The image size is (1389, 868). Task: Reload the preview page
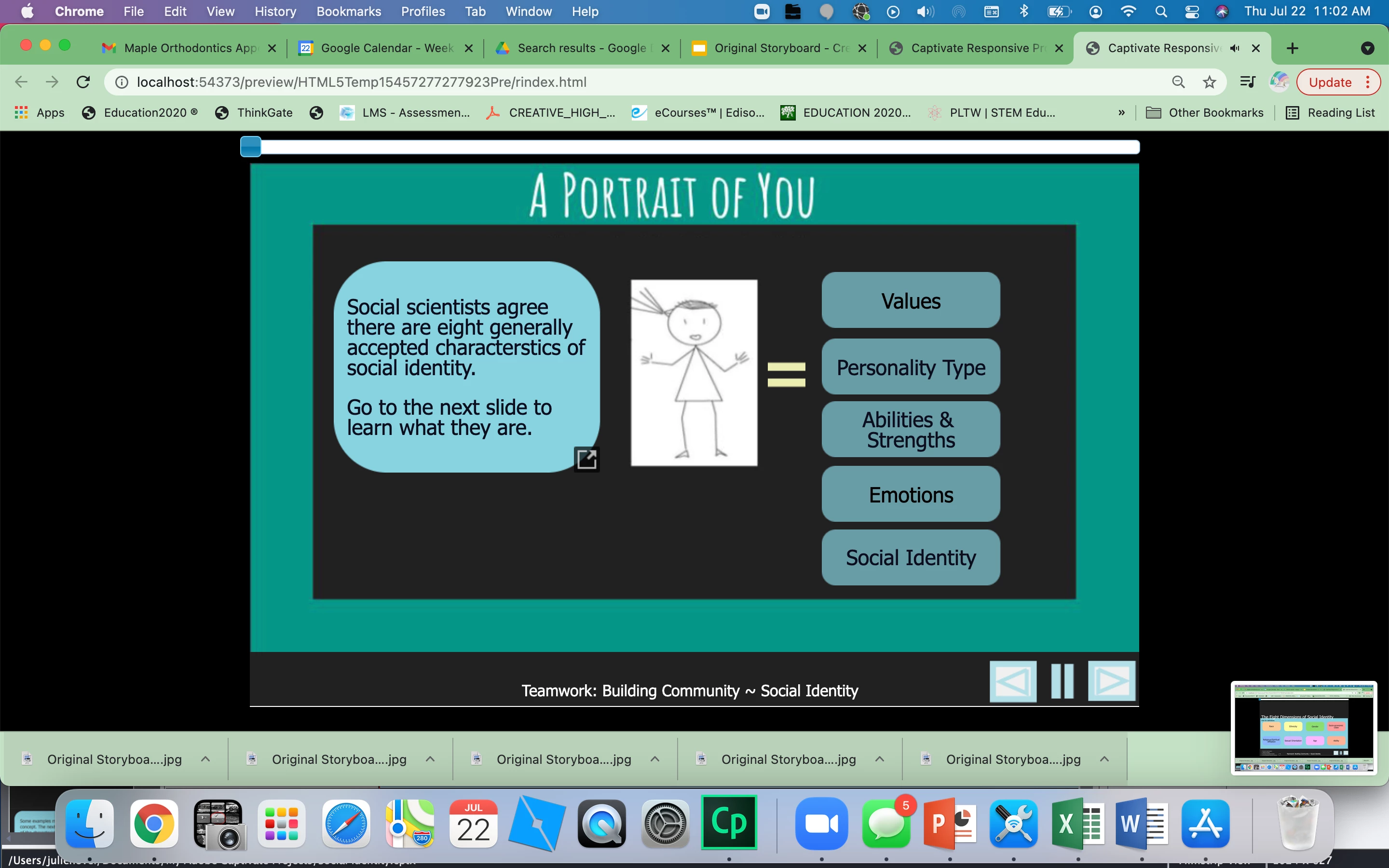click(x=83, y=82)
